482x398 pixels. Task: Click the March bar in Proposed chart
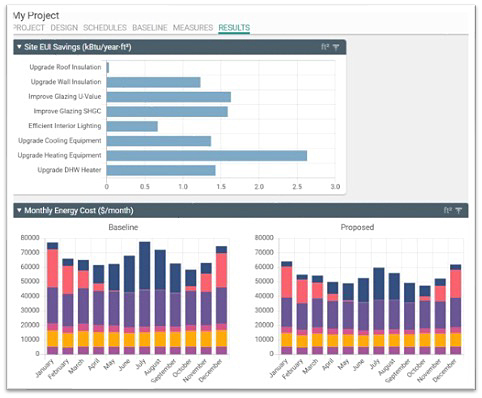coord(317,315)
